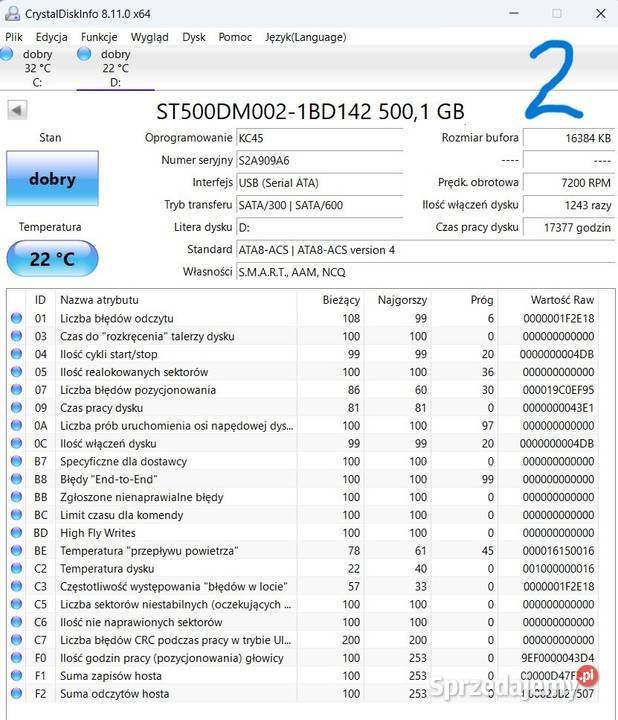Screen dimensions: 618x720
Task: Click buffer size value 16384 KB
Action: [x=569, y=138]
